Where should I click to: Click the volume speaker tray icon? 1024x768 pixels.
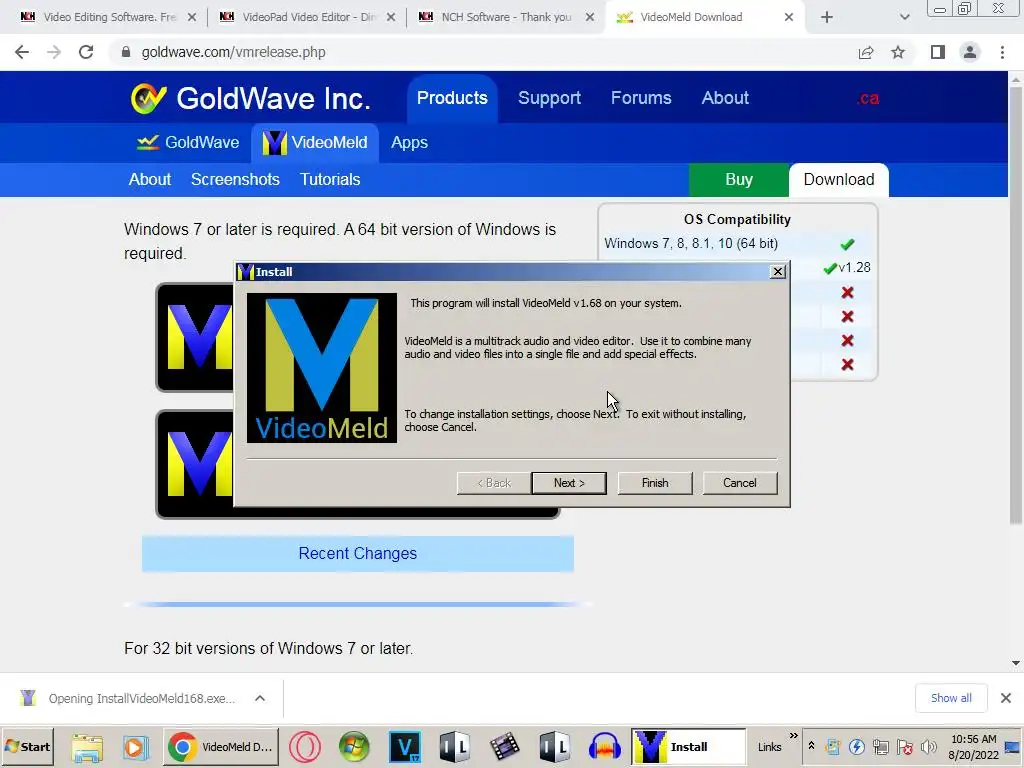click(928, 746)
